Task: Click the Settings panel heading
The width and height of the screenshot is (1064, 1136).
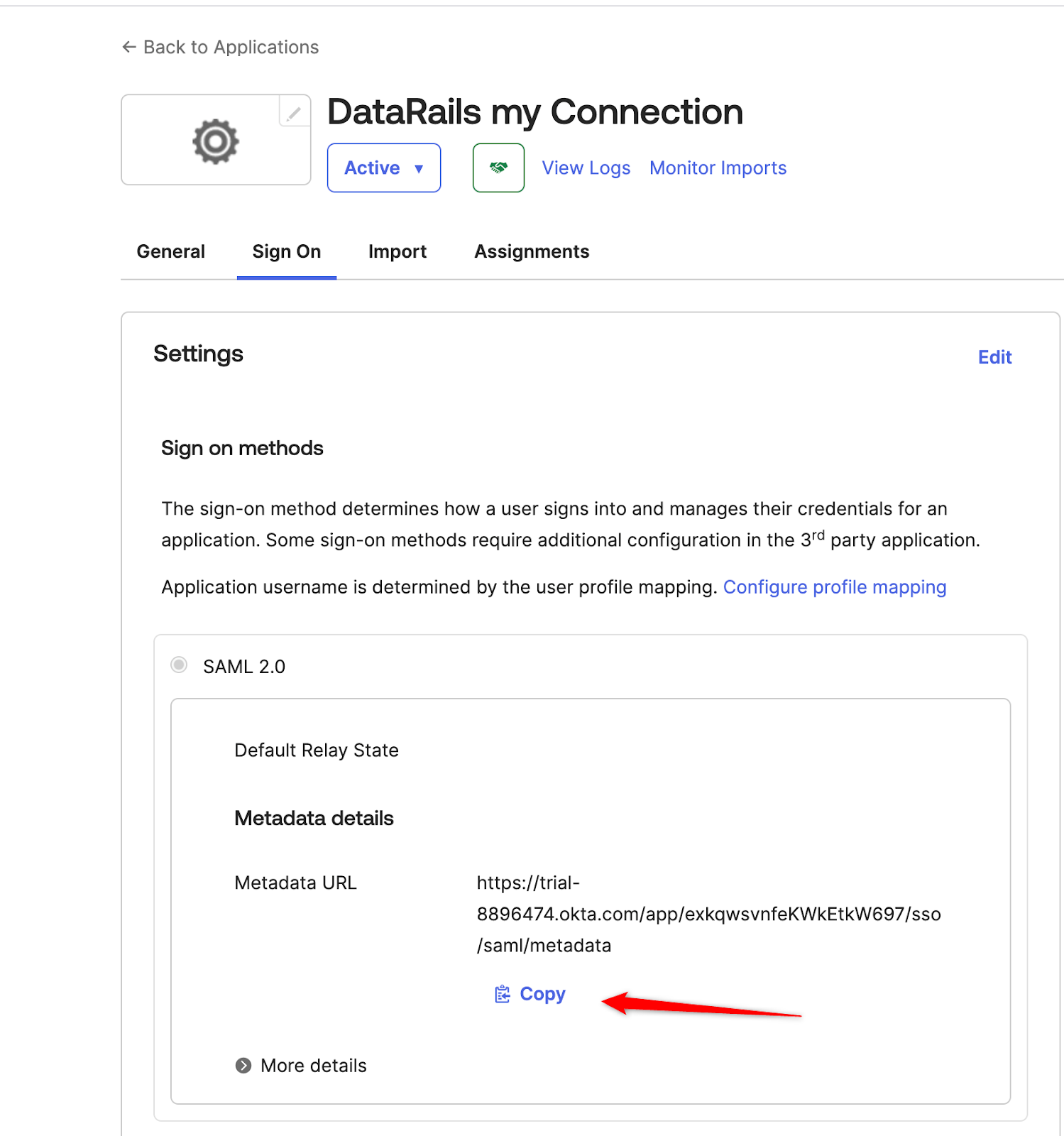Action: tap(198, 354)
